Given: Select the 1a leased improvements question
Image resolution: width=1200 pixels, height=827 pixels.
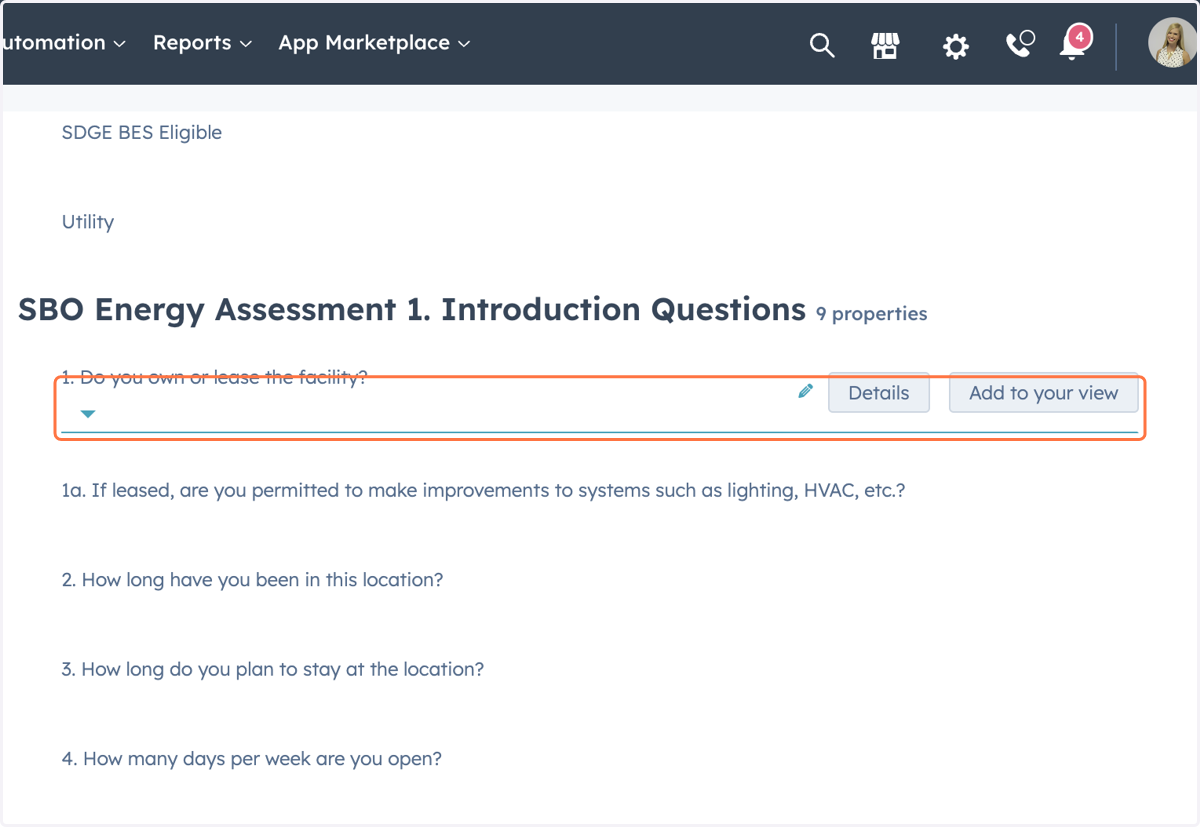Looking at the screenshot, I should point(483,491).
